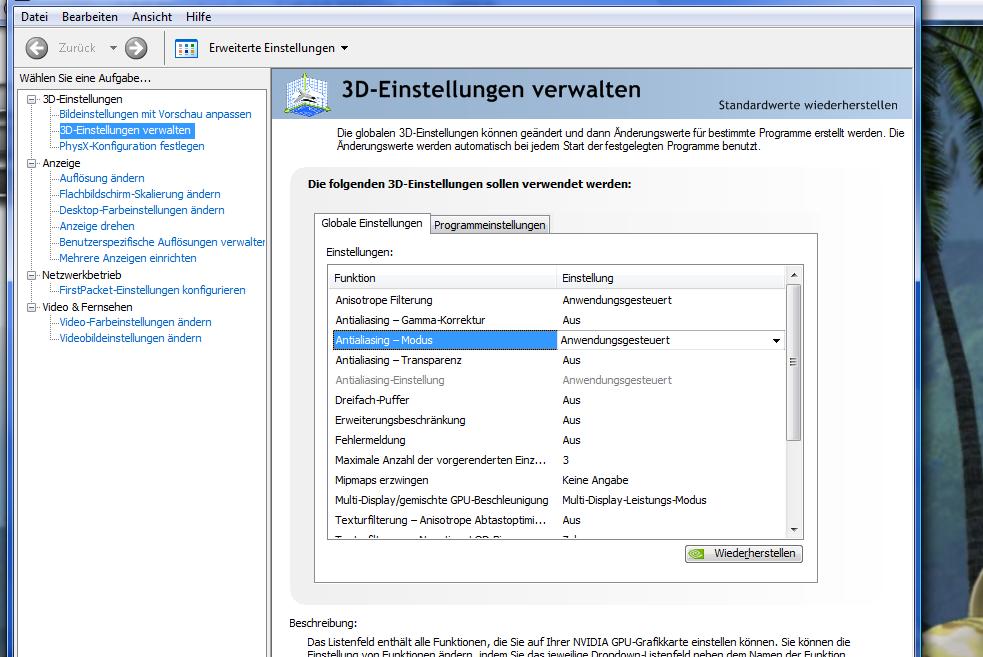Click Standardwerte wiederherstellen link
This screenshot has height=657, width=983.
coord(807,105)
